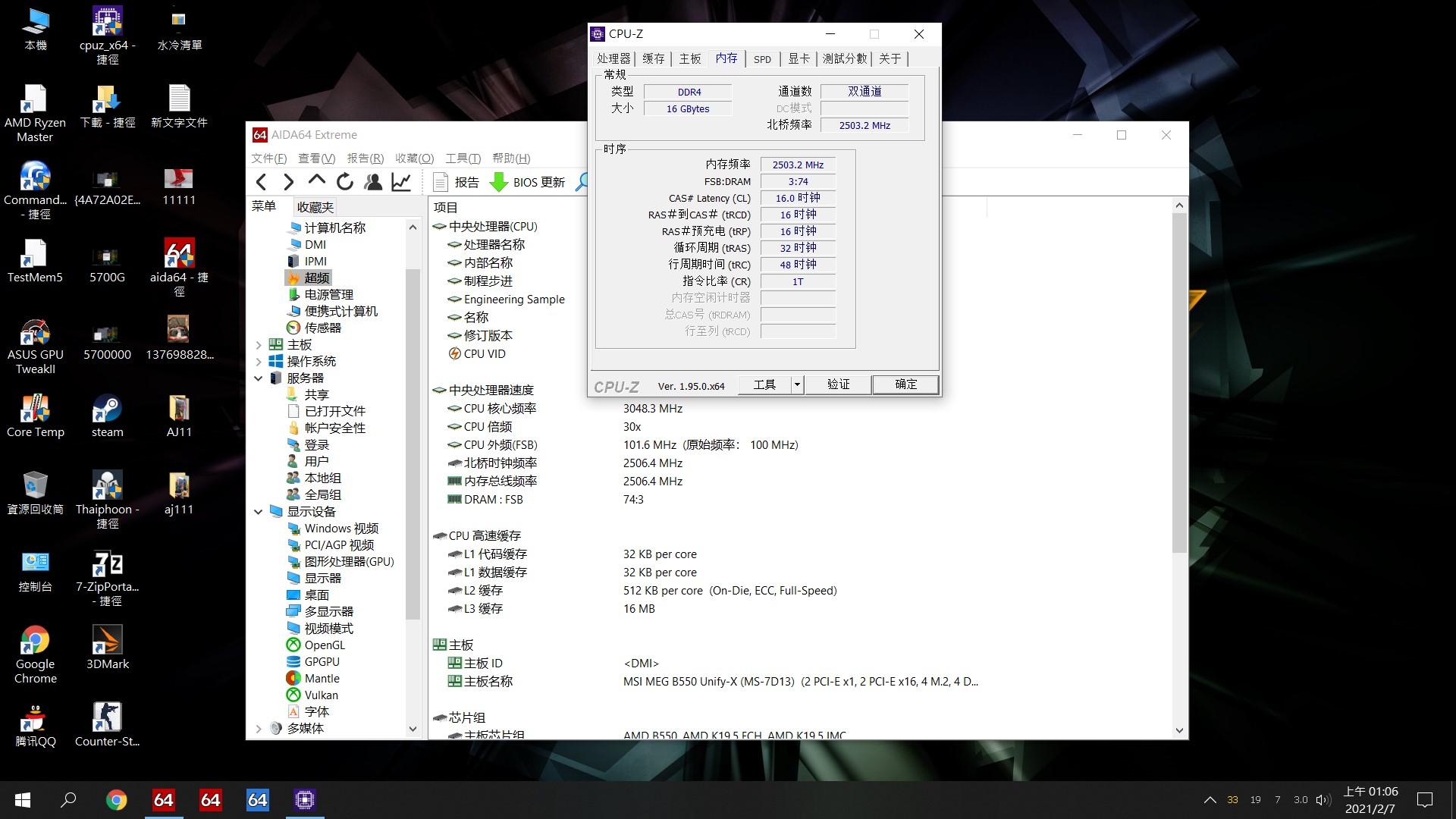Screen dimensions: 1456x819
Task: Switch to CPU-Z 主板 tab
Action: tap(690, 58)
